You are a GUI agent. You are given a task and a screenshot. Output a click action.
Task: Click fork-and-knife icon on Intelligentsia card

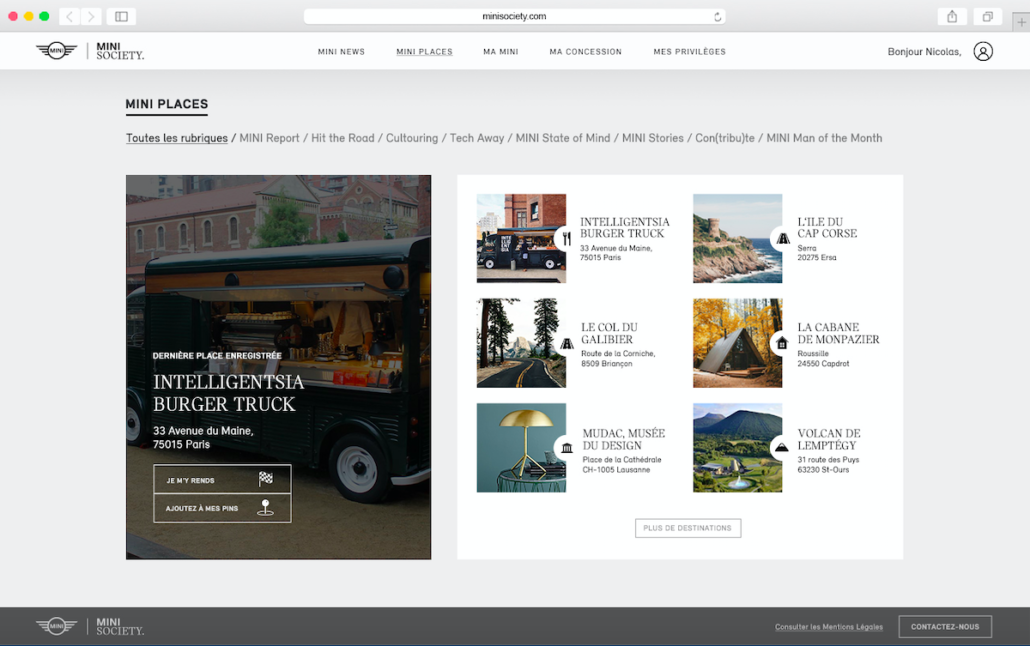(566, 239)
